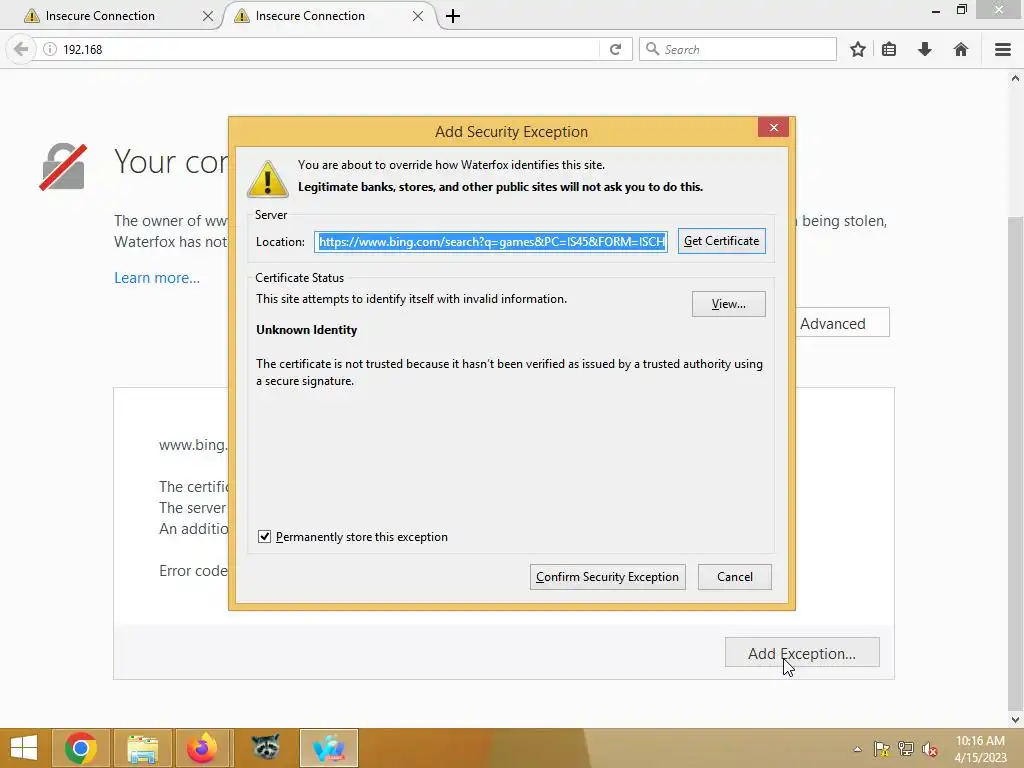The height and width of the screenshot is (768, 1024).
Task: Close the second Insecure Connection tab
Action: pyautogui.click(x=418, y=16)
